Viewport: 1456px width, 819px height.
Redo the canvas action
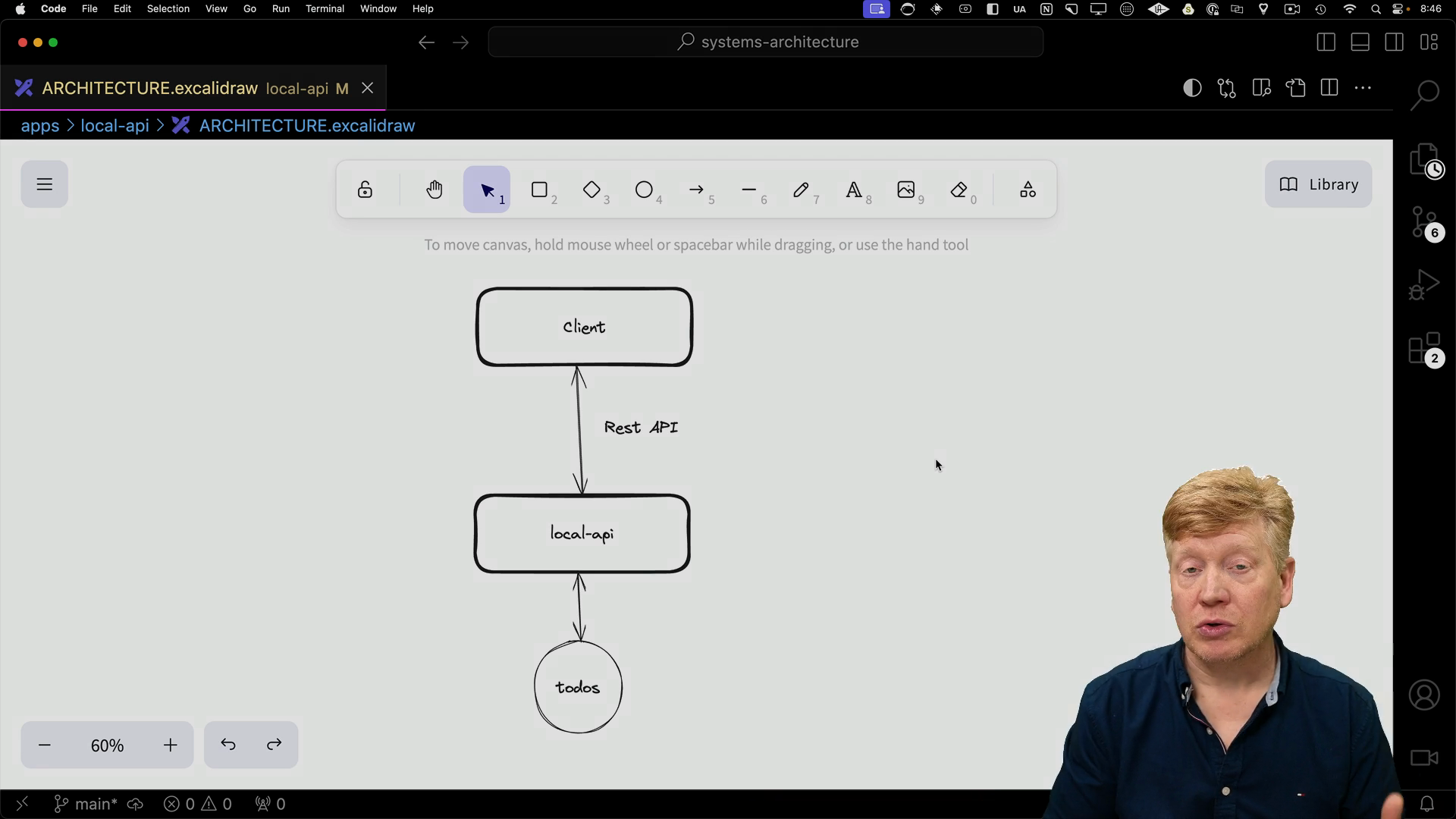[x=275, y=745]
